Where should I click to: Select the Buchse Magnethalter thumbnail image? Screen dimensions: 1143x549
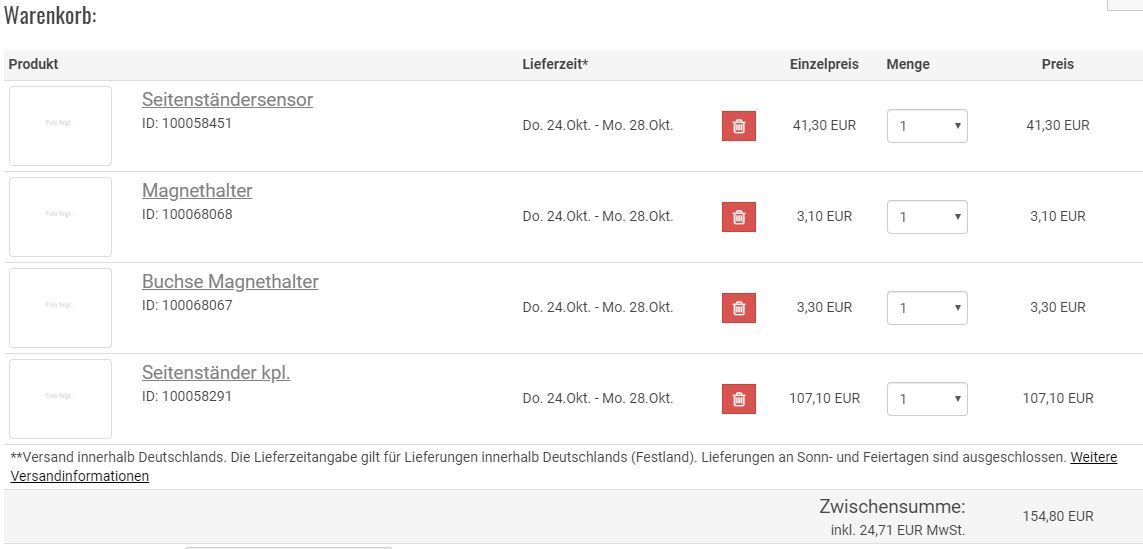tap(60, 308)
